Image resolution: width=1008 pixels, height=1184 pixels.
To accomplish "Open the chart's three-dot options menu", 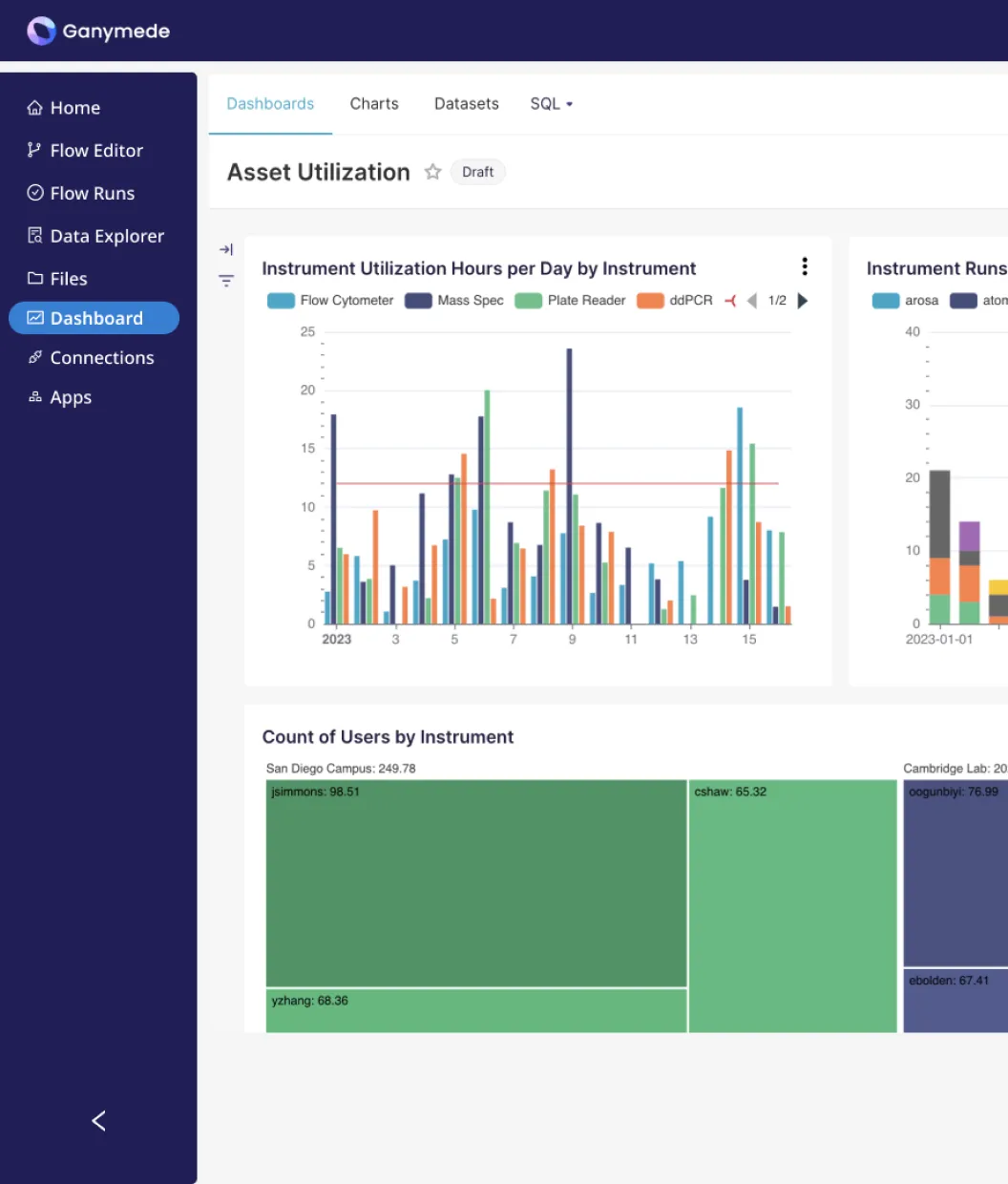I will [805, 266].
